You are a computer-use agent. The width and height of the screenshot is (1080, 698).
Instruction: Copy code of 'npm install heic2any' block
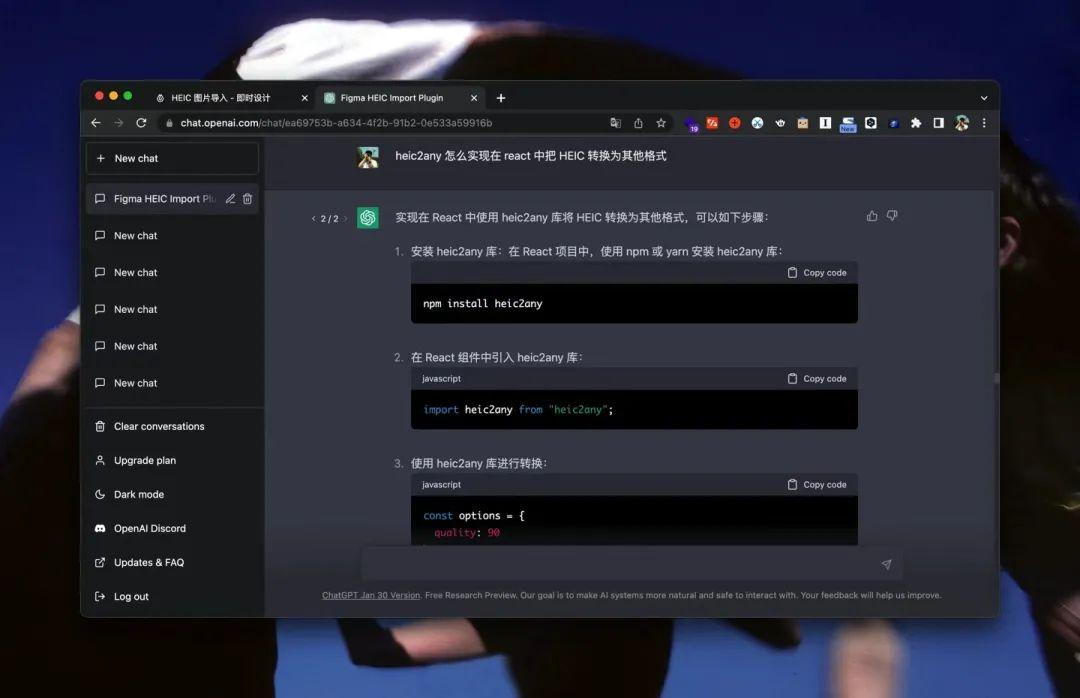click(817, 273)
